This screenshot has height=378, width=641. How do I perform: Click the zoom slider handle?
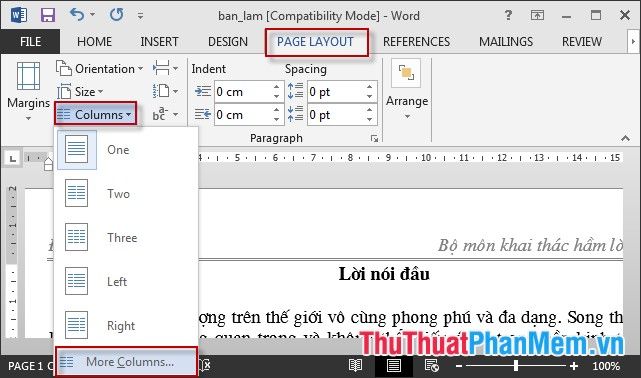(516, 365)
